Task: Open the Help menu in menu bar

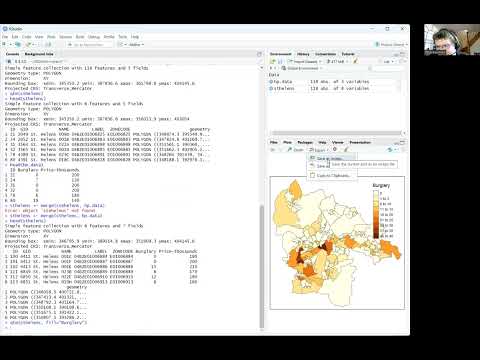Action: coord(135,37)
